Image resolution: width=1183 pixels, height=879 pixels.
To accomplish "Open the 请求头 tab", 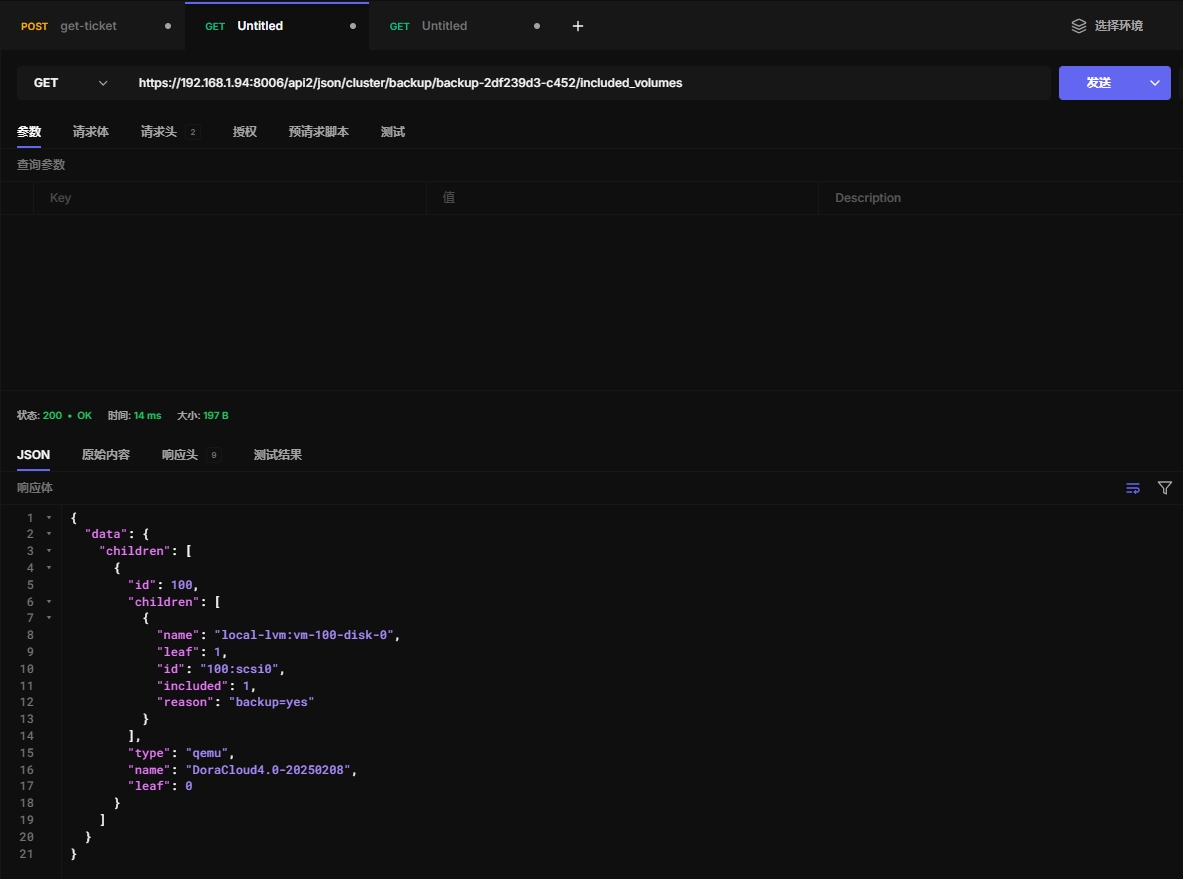I will point(159,132).
